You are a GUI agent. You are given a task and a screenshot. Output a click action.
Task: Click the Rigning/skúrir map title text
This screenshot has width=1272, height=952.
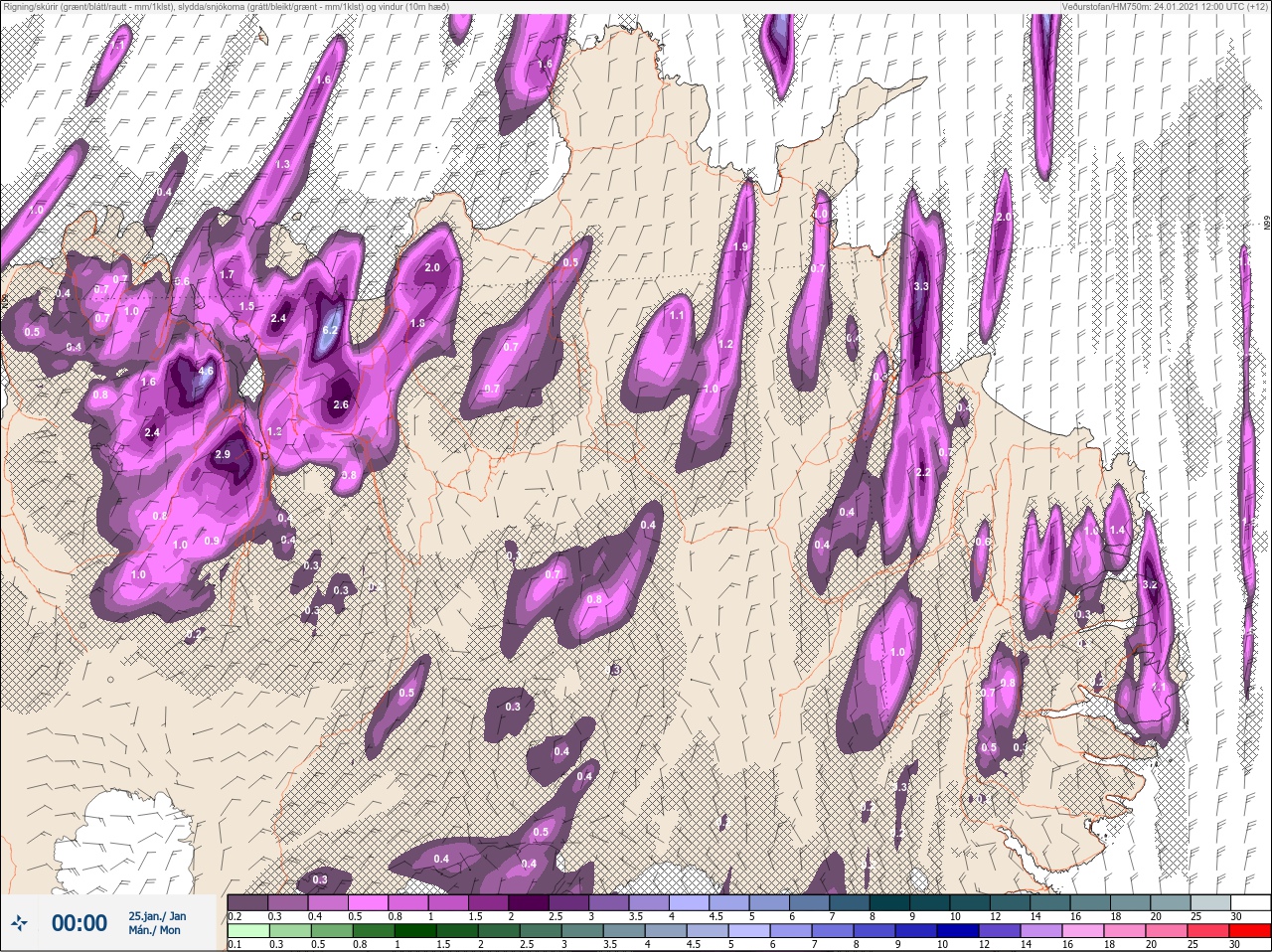pyautogui.click(x=225, y=6)
